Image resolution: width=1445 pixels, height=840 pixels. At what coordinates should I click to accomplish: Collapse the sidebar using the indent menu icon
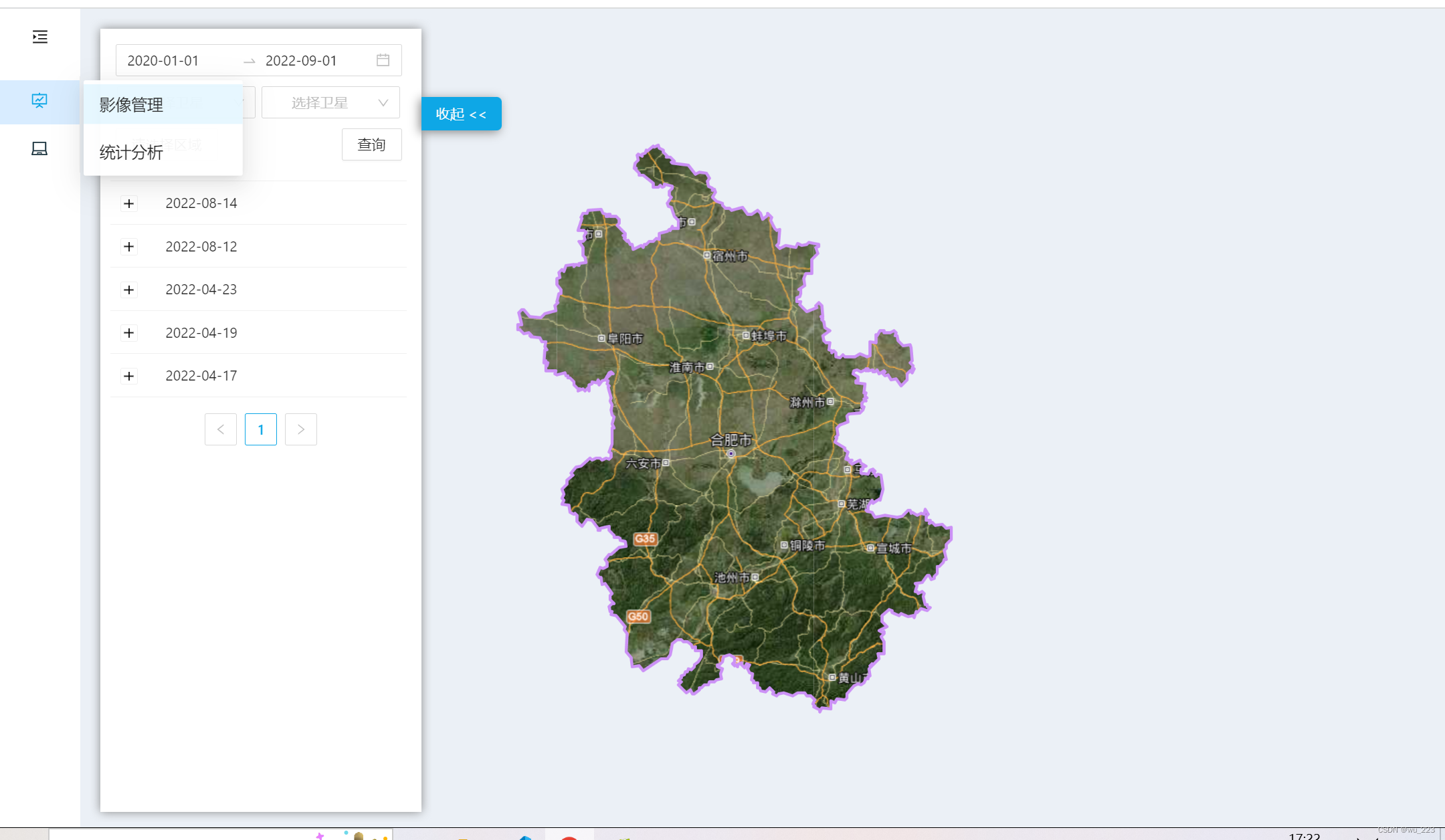[39, 37]
